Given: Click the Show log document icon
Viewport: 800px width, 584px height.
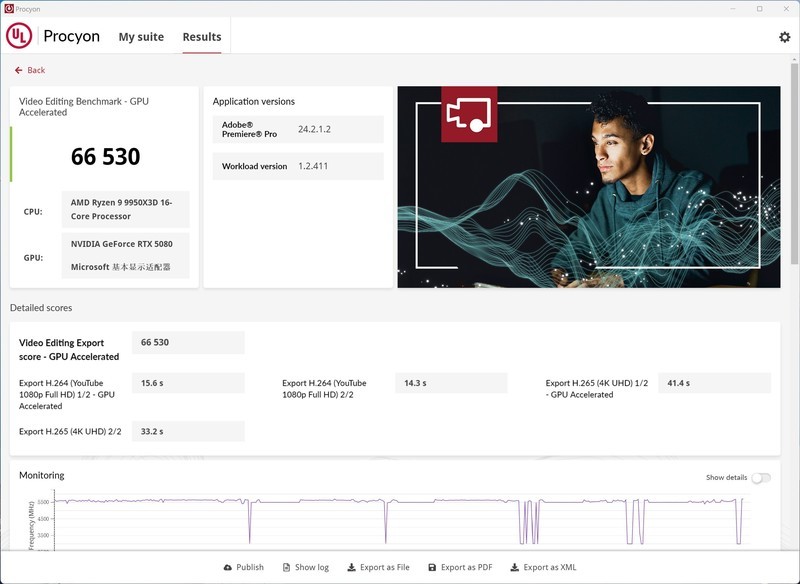Looking at the screenshot, I should (x=285, y=566).
